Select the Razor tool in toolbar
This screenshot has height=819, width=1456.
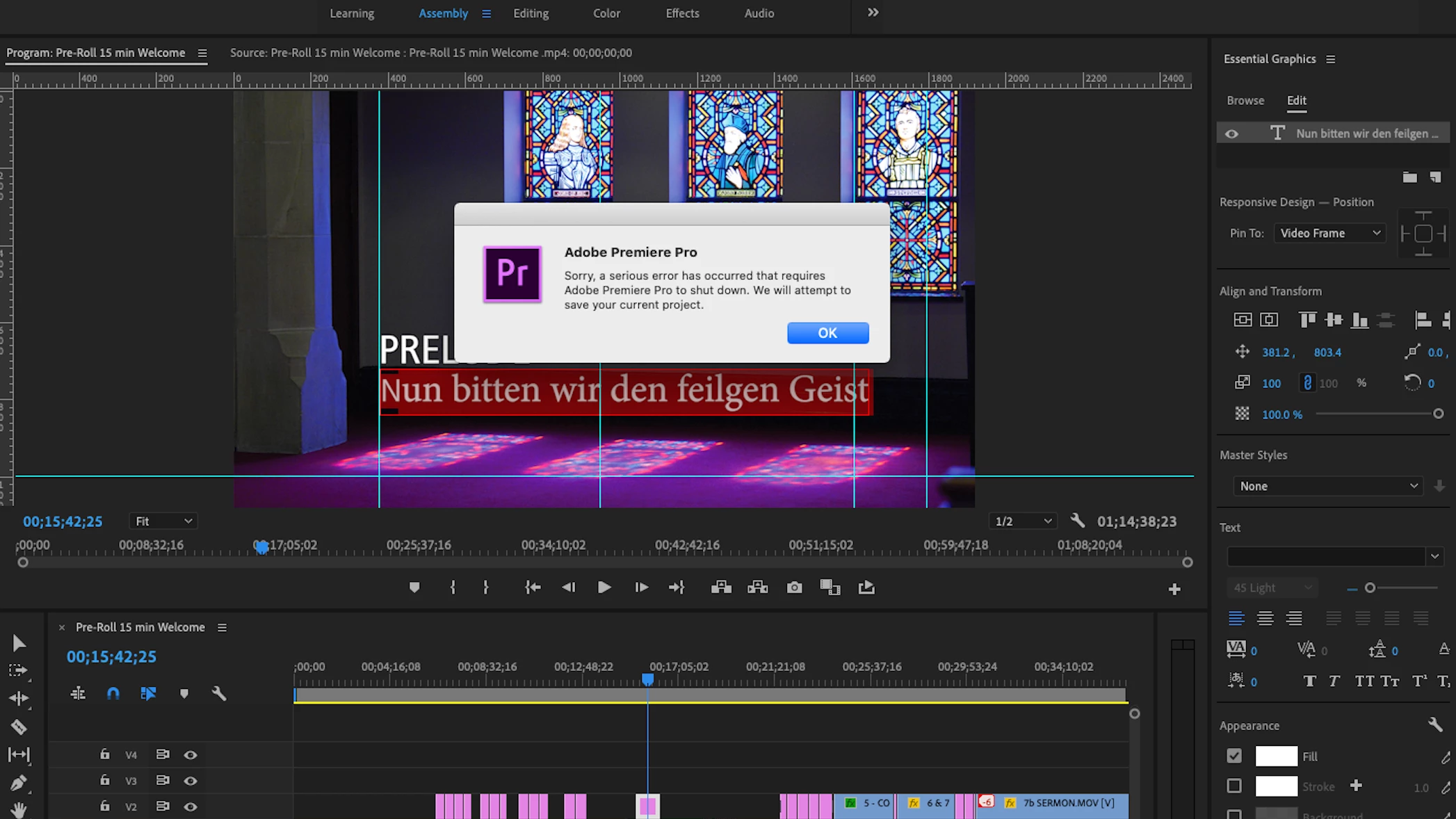[19, 727]
